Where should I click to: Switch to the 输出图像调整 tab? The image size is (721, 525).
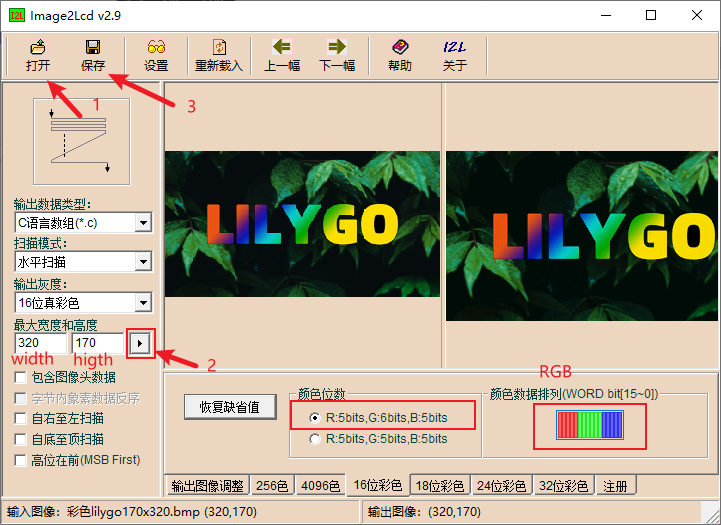pyautogui.click(x=206, y=486)
